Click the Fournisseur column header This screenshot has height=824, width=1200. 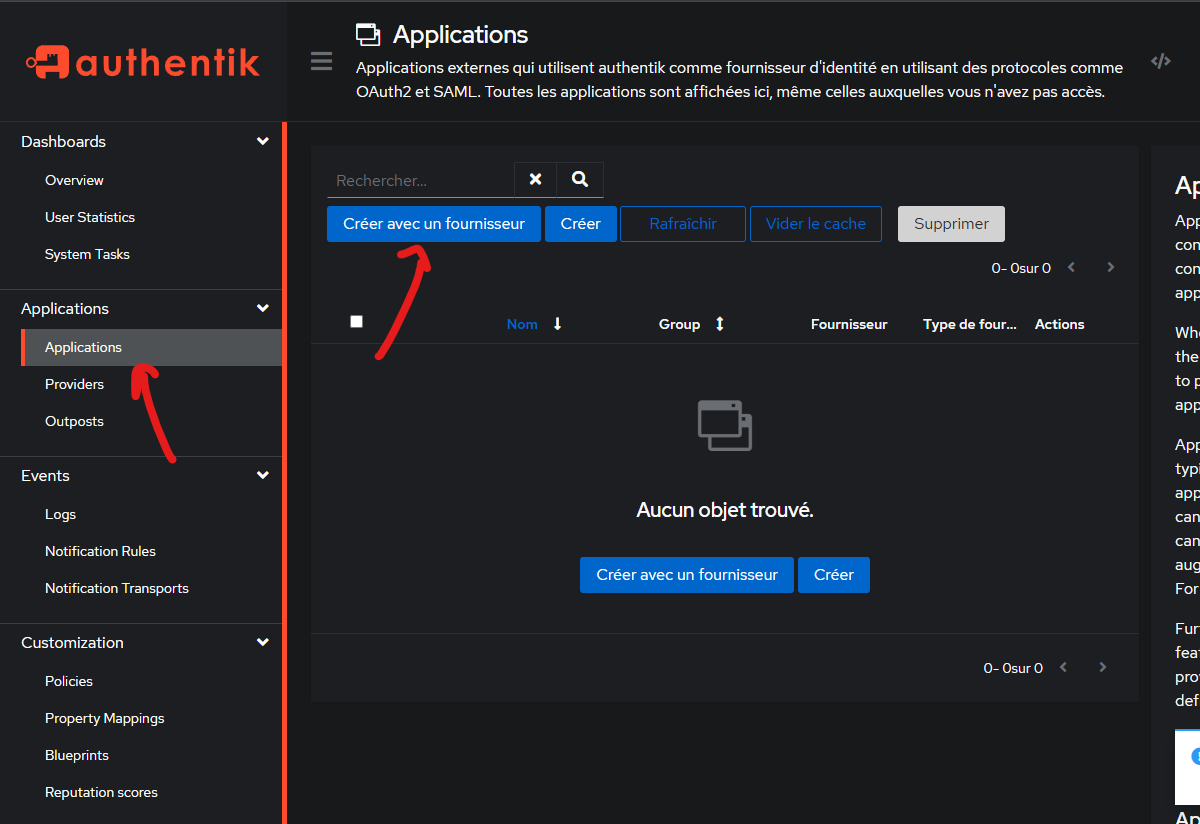pyautogui.click(x=849, y=324)
